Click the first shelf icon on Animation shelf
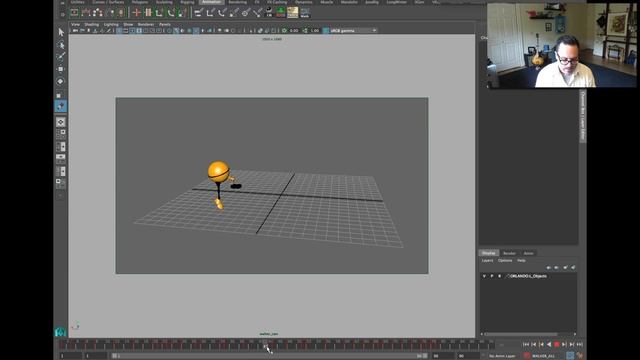Screen dimensions: 640x360 [x=74, y=13]
